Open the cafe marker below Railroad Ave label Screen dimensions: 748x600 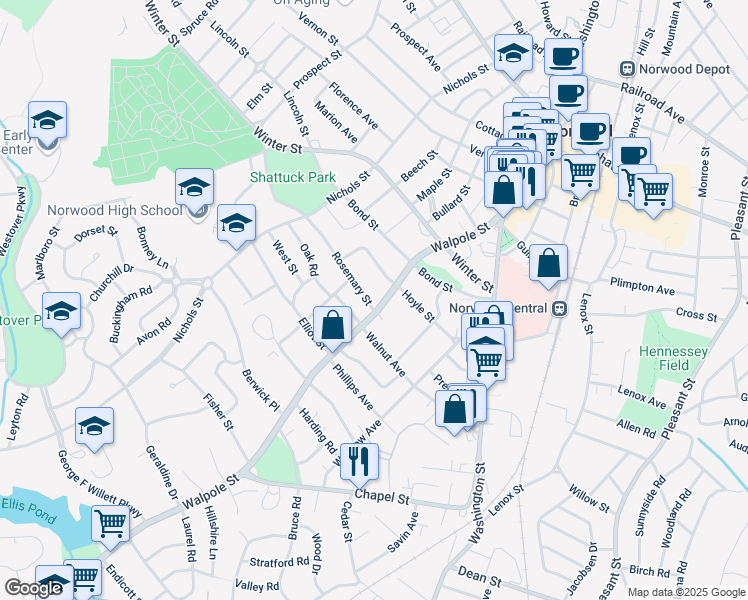(631, 156)
